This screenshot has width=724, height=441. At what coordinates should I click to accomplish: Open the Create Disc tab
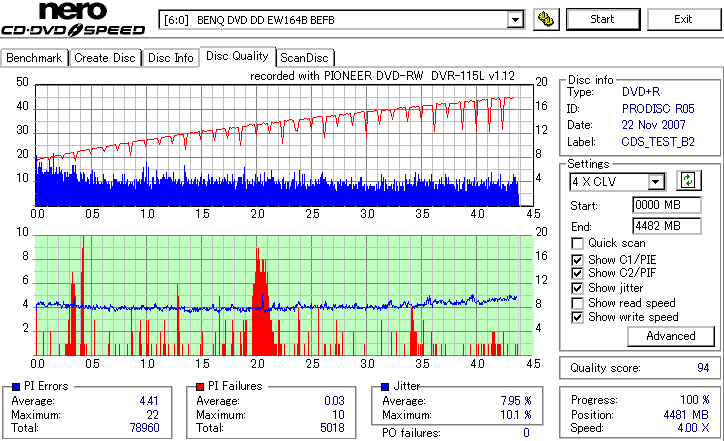point(105,58)
